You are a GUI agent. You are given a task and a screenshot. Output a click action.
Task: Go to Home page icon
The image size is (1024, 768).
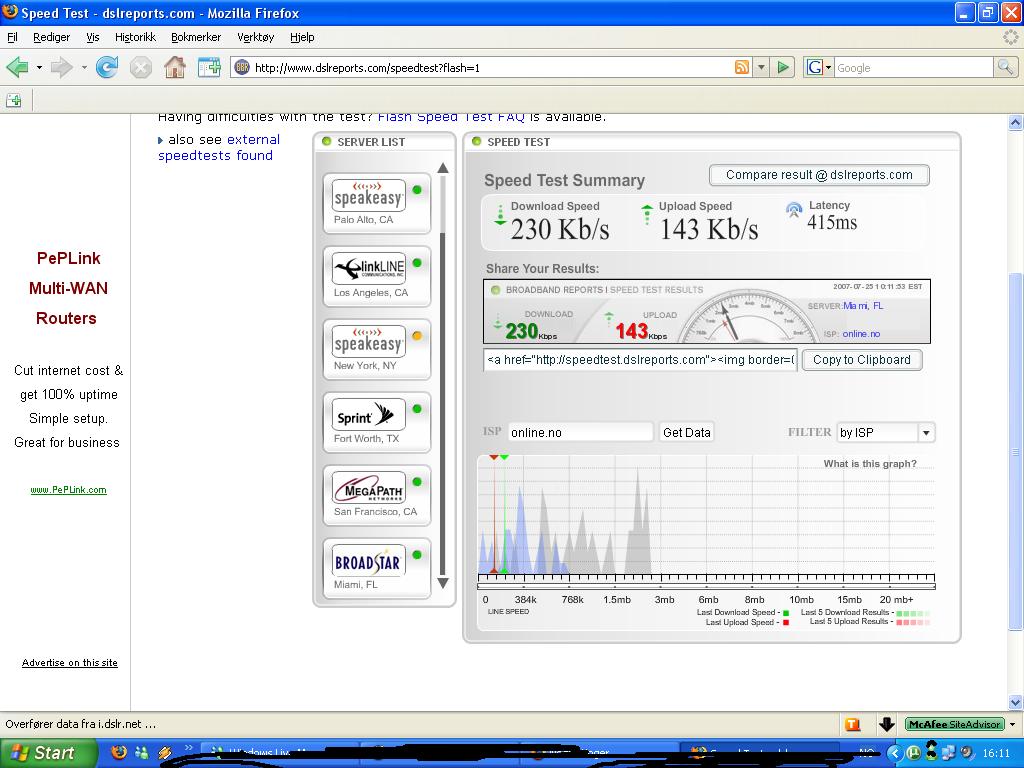[174, 67]
